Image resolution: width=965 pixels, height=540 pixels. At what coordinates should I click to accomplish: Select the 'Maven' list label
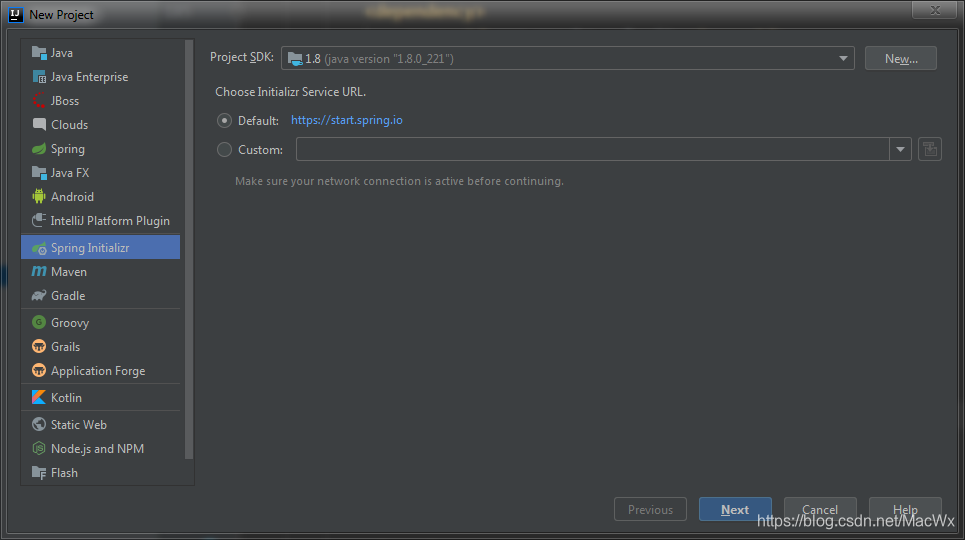tap(69, 272)
